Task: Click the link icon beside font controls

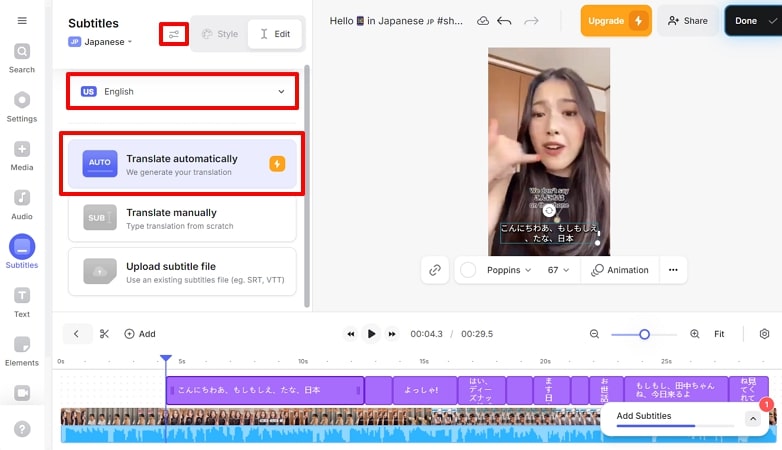Action: coord(435,270)
